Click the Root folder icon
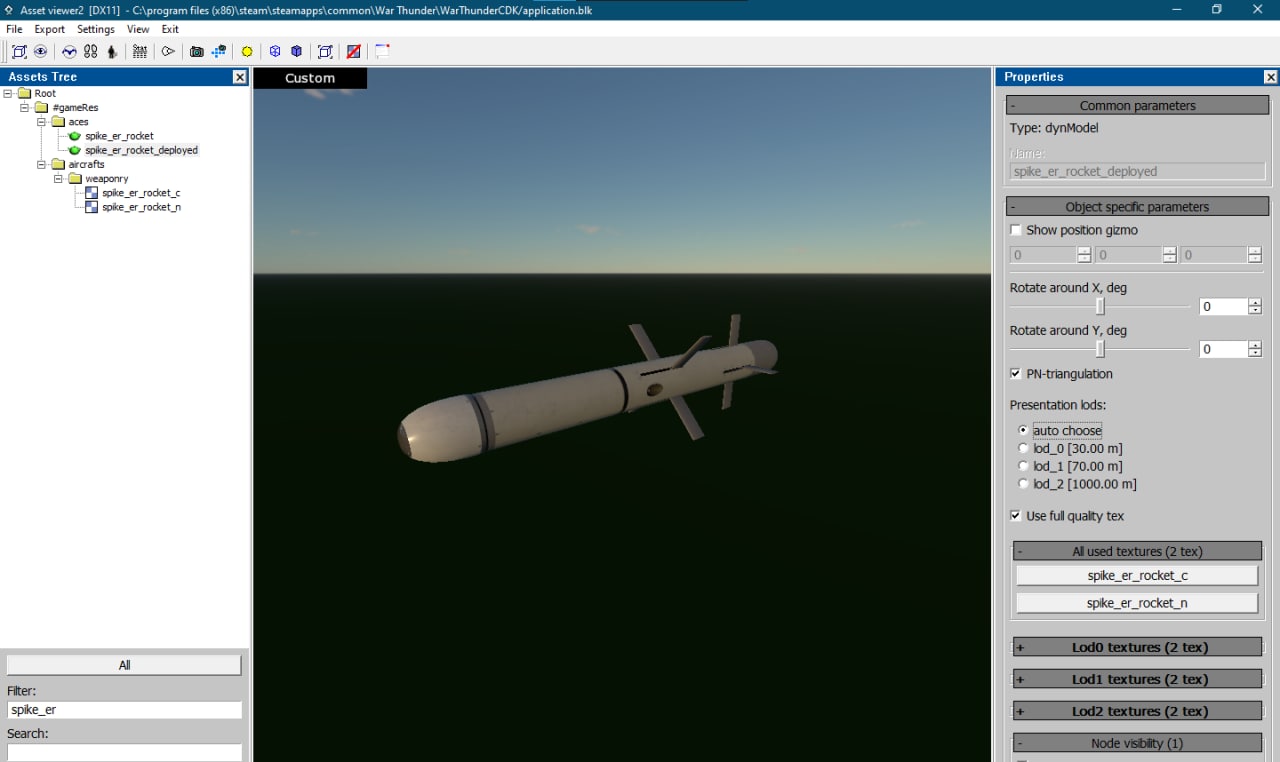The width and height of the screenshot is (1280, 762). [24, 93]
